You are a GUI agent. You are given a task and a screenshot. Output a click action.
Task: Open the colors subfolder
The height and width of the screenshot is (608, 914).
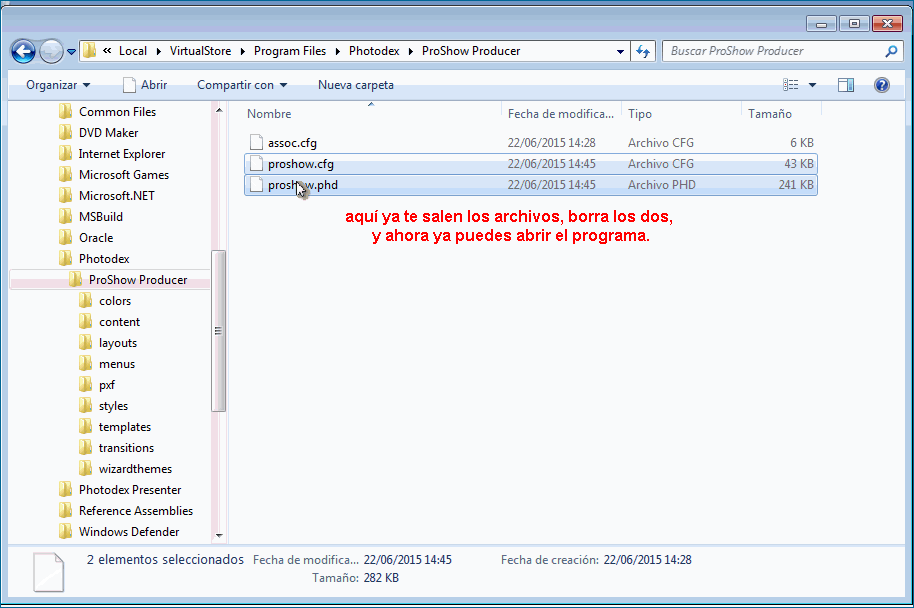(115, 300)
